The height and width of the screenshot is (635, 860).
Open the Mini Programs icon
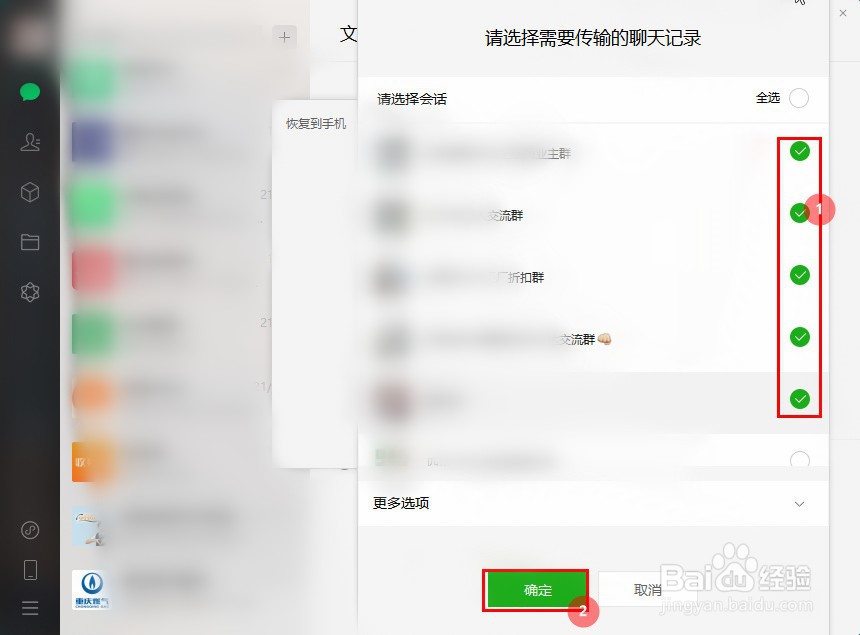[30, 530]
